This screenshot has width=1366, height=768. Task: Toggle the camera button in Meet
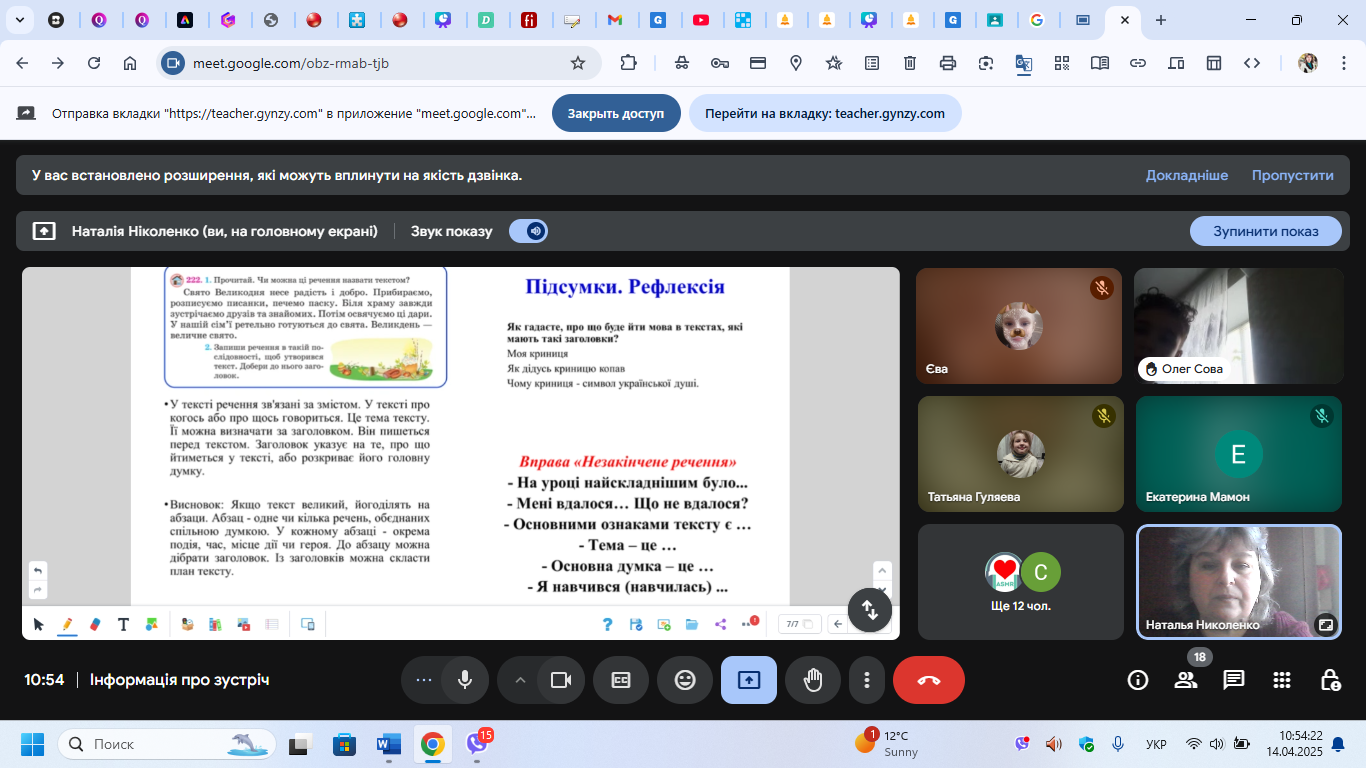tap(561, 680)
